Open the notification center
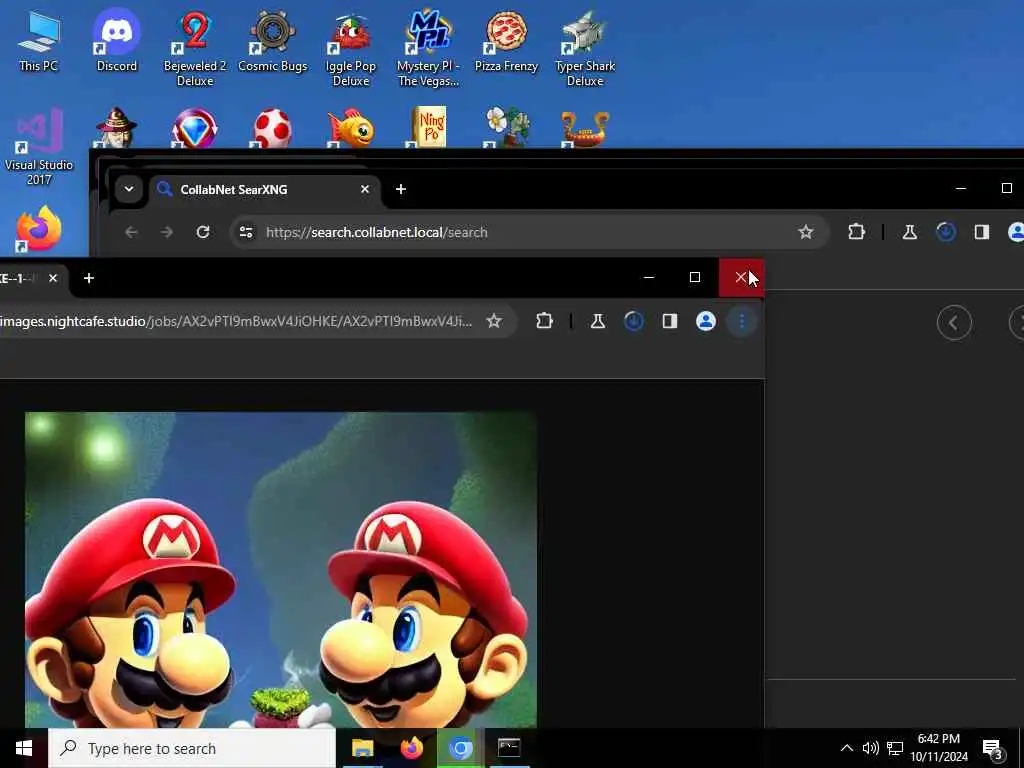Screen dimensions: 1024x768 [993, 749]
